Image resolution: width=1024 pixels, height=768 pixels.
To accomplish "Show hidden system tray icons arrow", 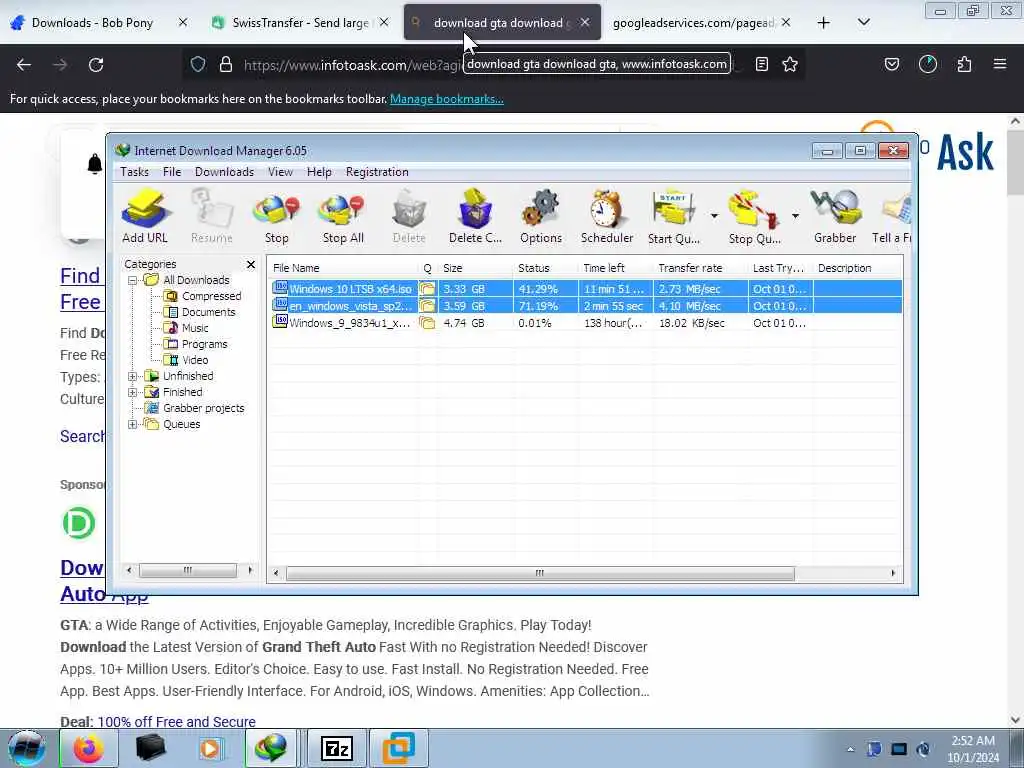I will pos(850,749).
